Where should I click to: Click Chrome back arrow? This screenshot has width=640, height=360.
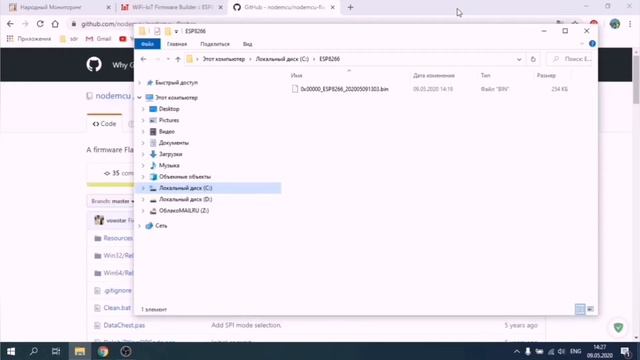(x=10, y=24)
